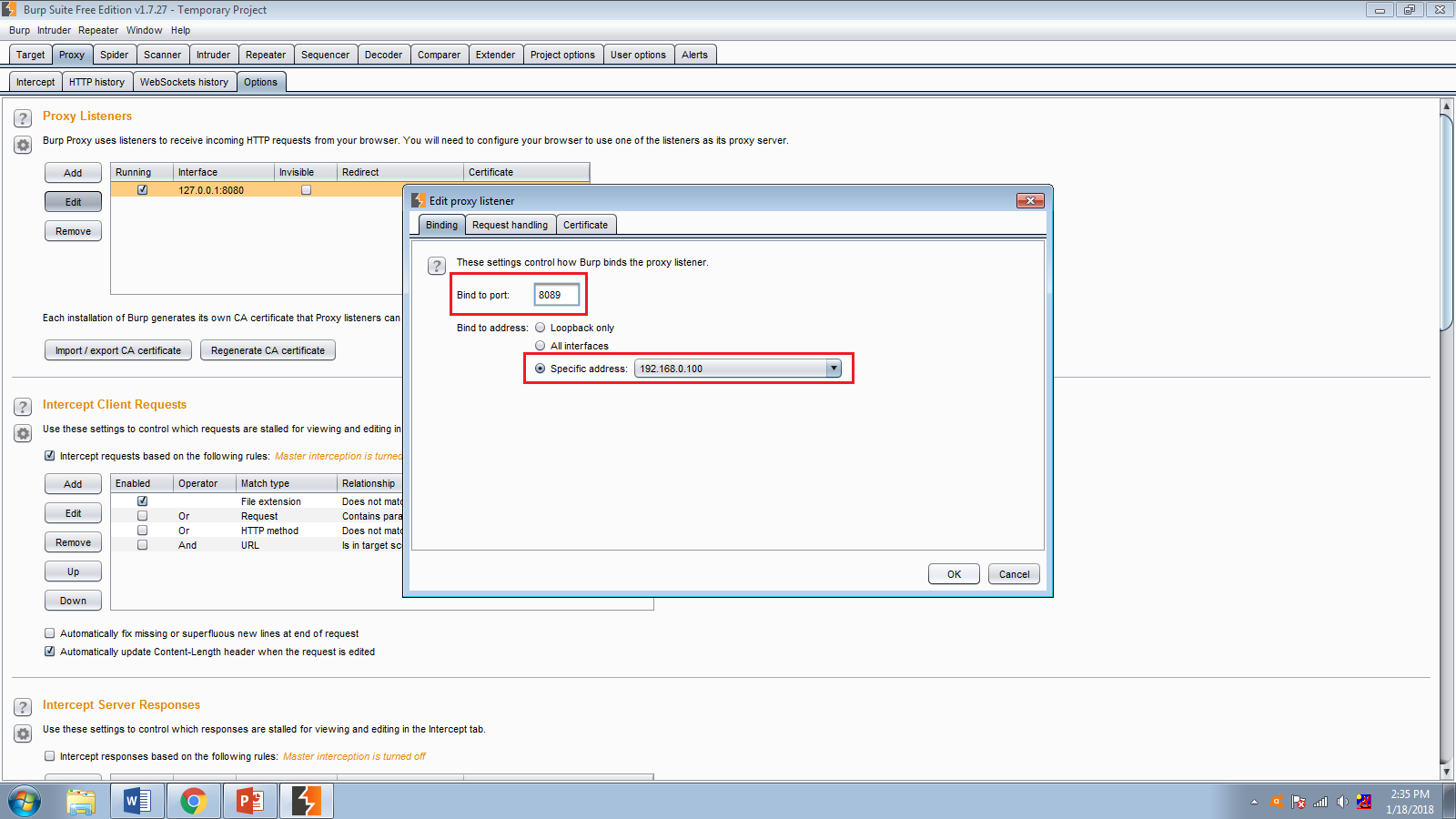Open help for Proxy Listeners section
1456x819 pixels.
click(23, 118)
